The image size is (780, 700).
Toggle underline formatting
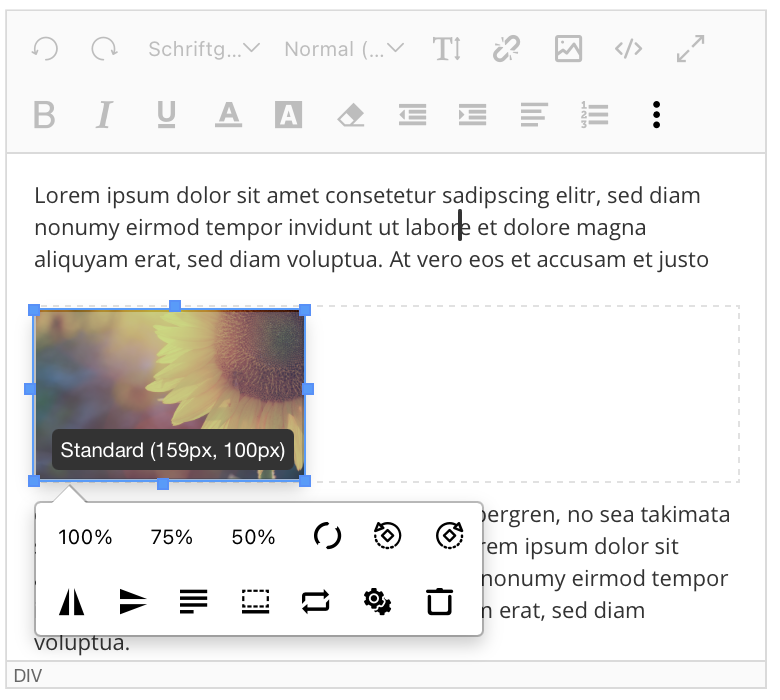(x=166, y=115)
